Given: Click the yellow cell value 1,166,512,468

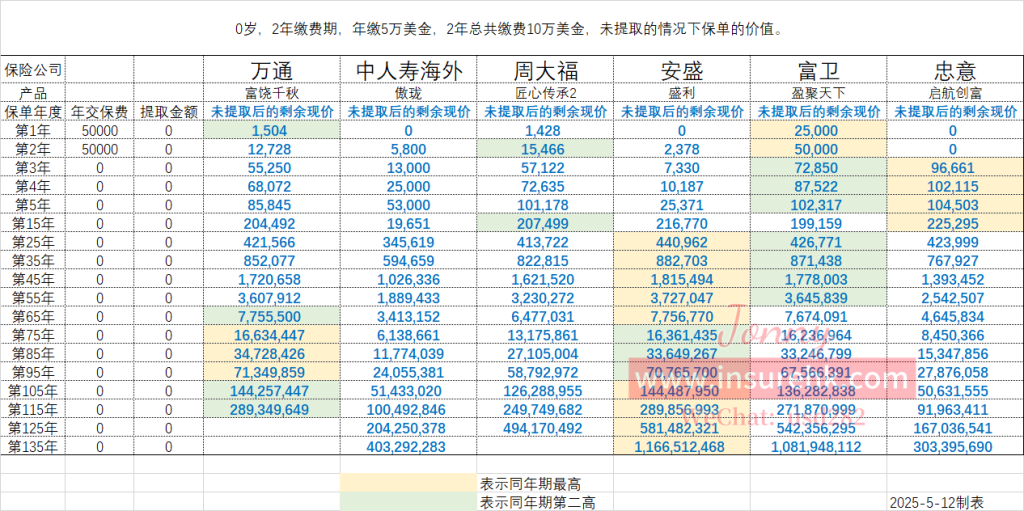Looking at the screenshot, I should [682, 448].
